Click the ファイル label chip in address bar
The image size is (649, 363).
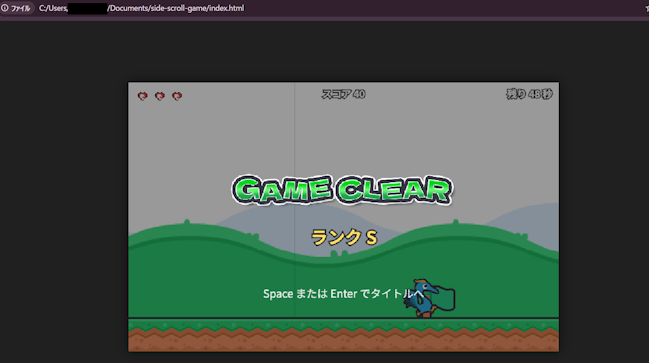[21, 8]
